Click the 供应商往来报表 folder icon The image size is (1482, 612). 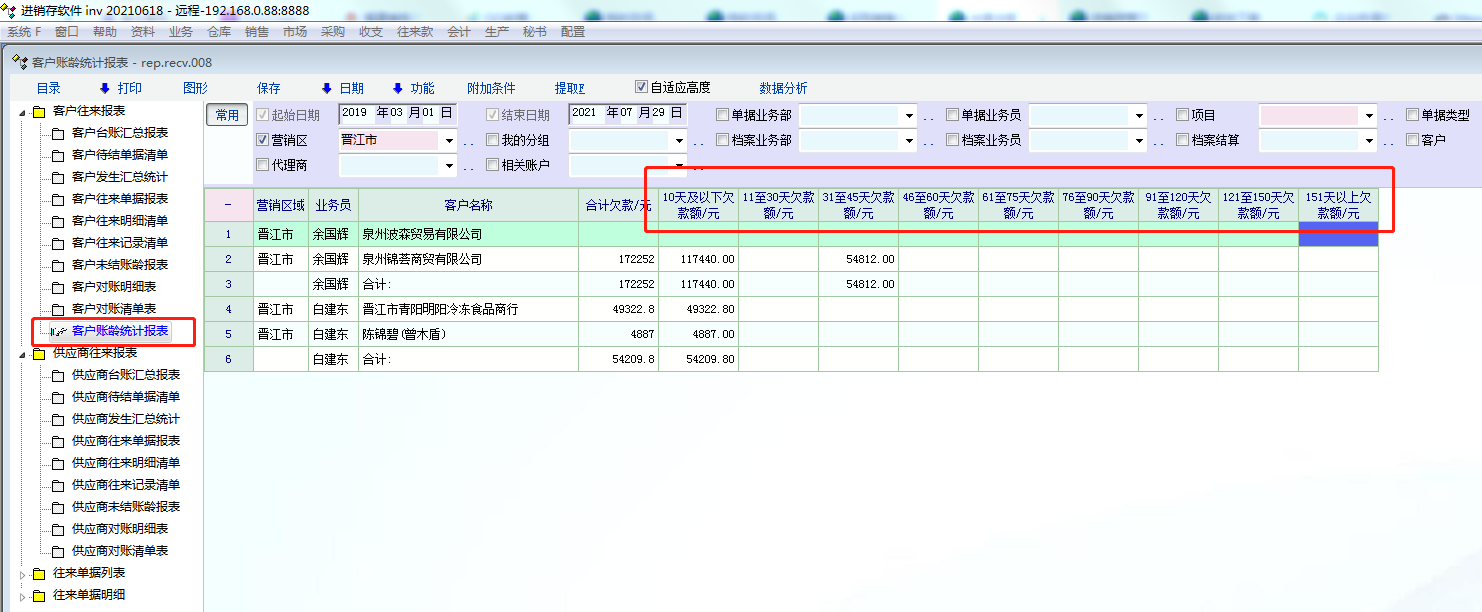click(39, 353)
